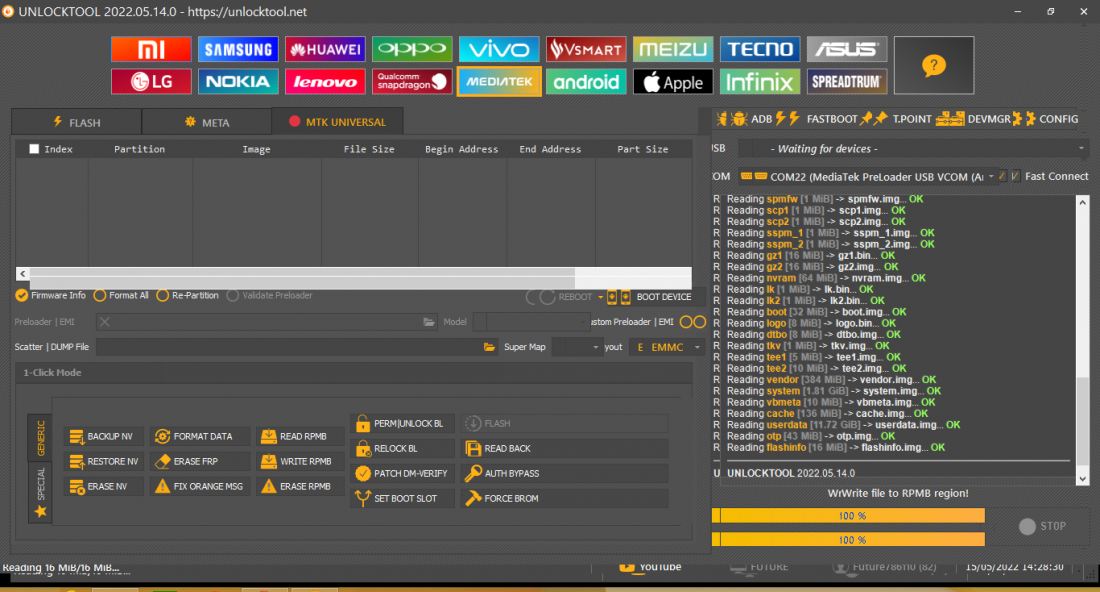The height and width of the screenshot is (592, 1100).
Task: Toggle the Fast Connect checkbox
Action: tap(1015, 176)
